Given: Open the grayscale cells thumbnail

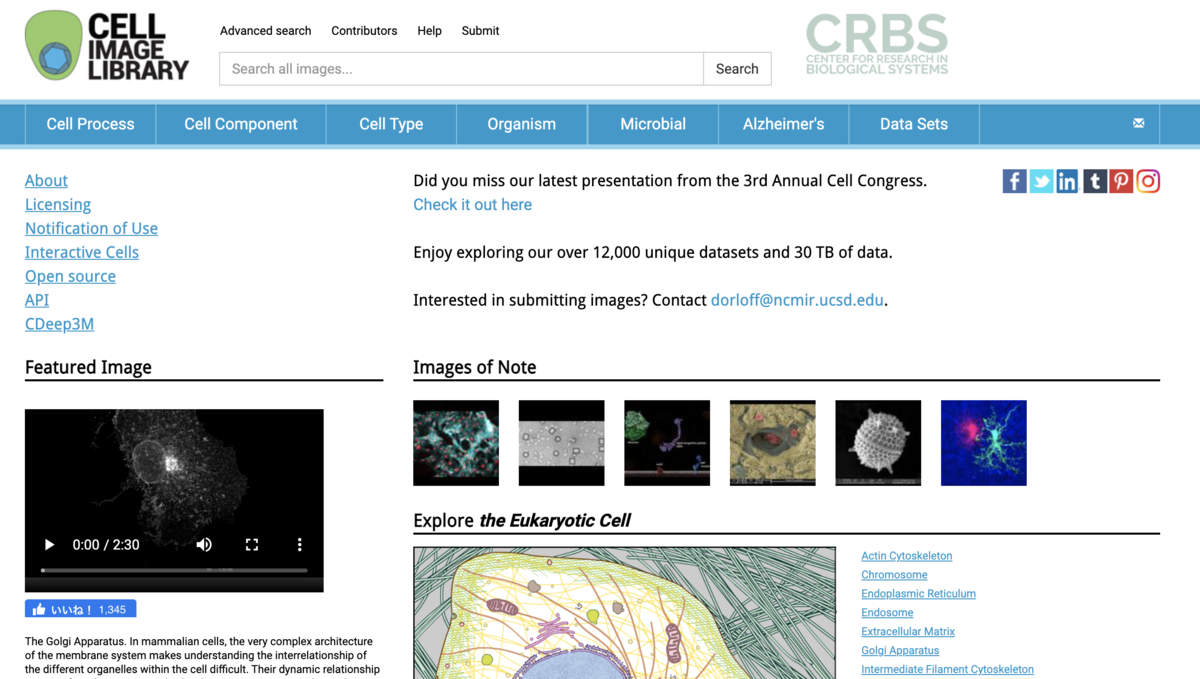Looking at the screenshot, I should 562,443.
